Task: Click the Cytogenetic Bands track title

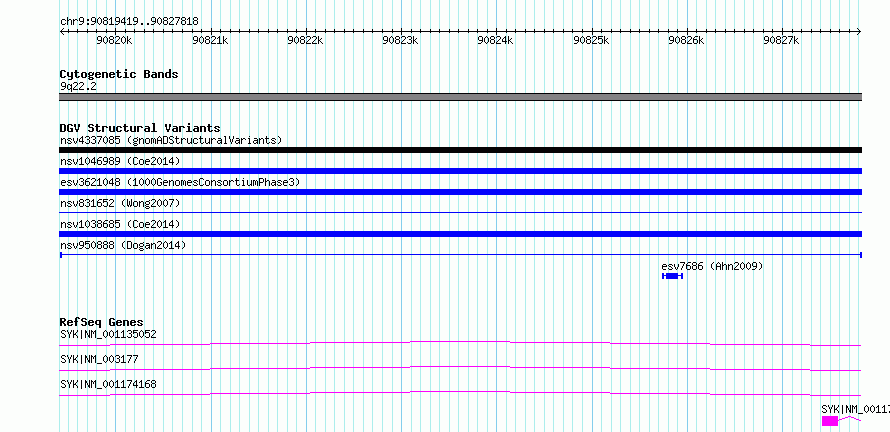Action: click(119, 74)
